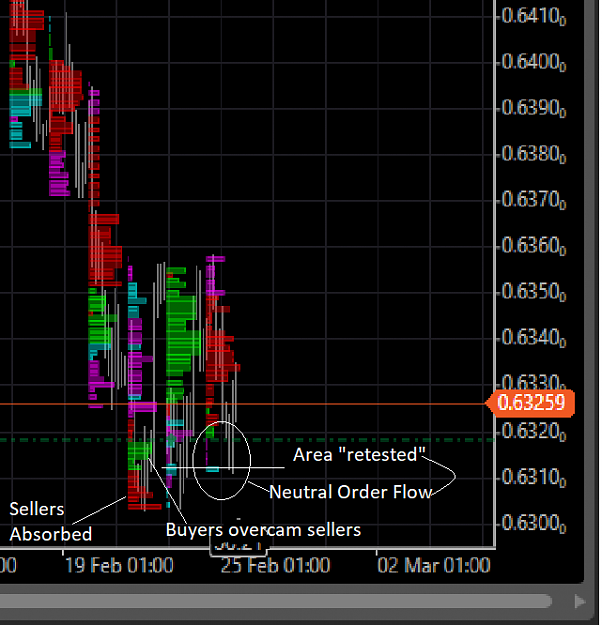Viewport: 602px width, 625px height.
Task: Click the 0.6310 price axis label
Action: point(533,478)
